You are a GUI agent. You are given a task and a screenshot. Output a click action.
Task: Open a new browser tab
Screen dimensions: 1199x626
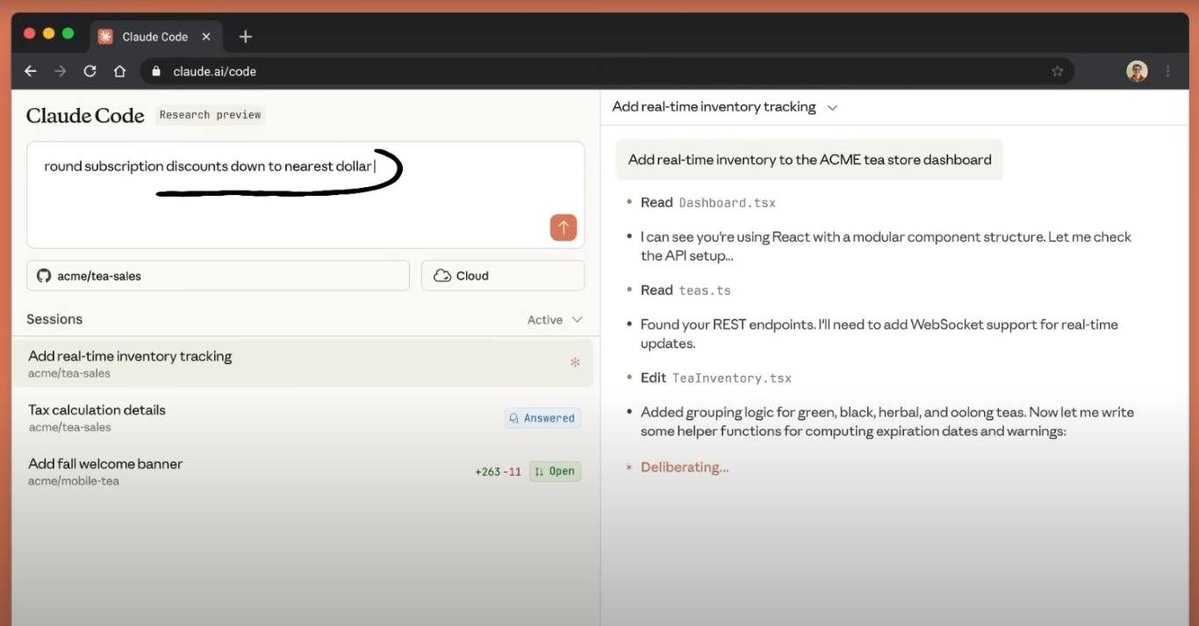coord(245,37)
